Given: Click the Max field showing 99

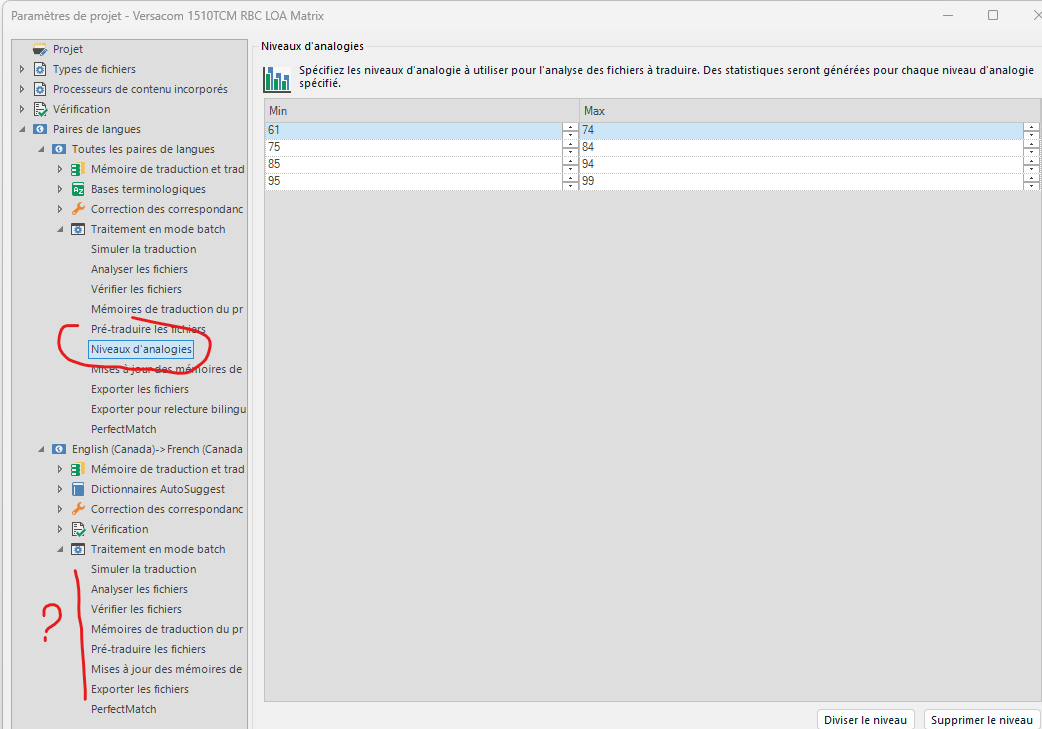Looking at the screenshot, I should 801,181.
